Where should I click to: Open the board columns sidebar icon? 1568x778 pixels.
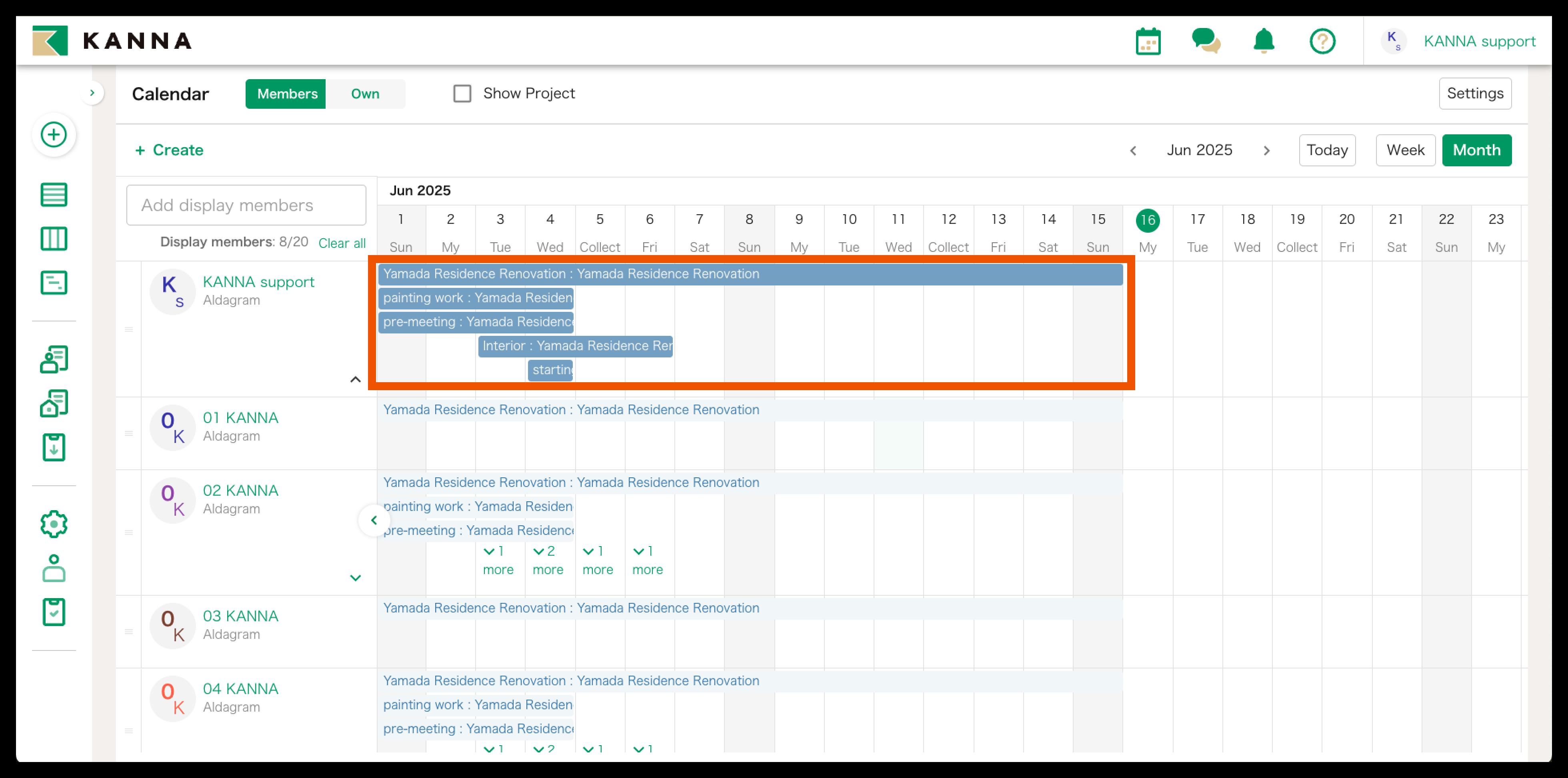[54, 239]
